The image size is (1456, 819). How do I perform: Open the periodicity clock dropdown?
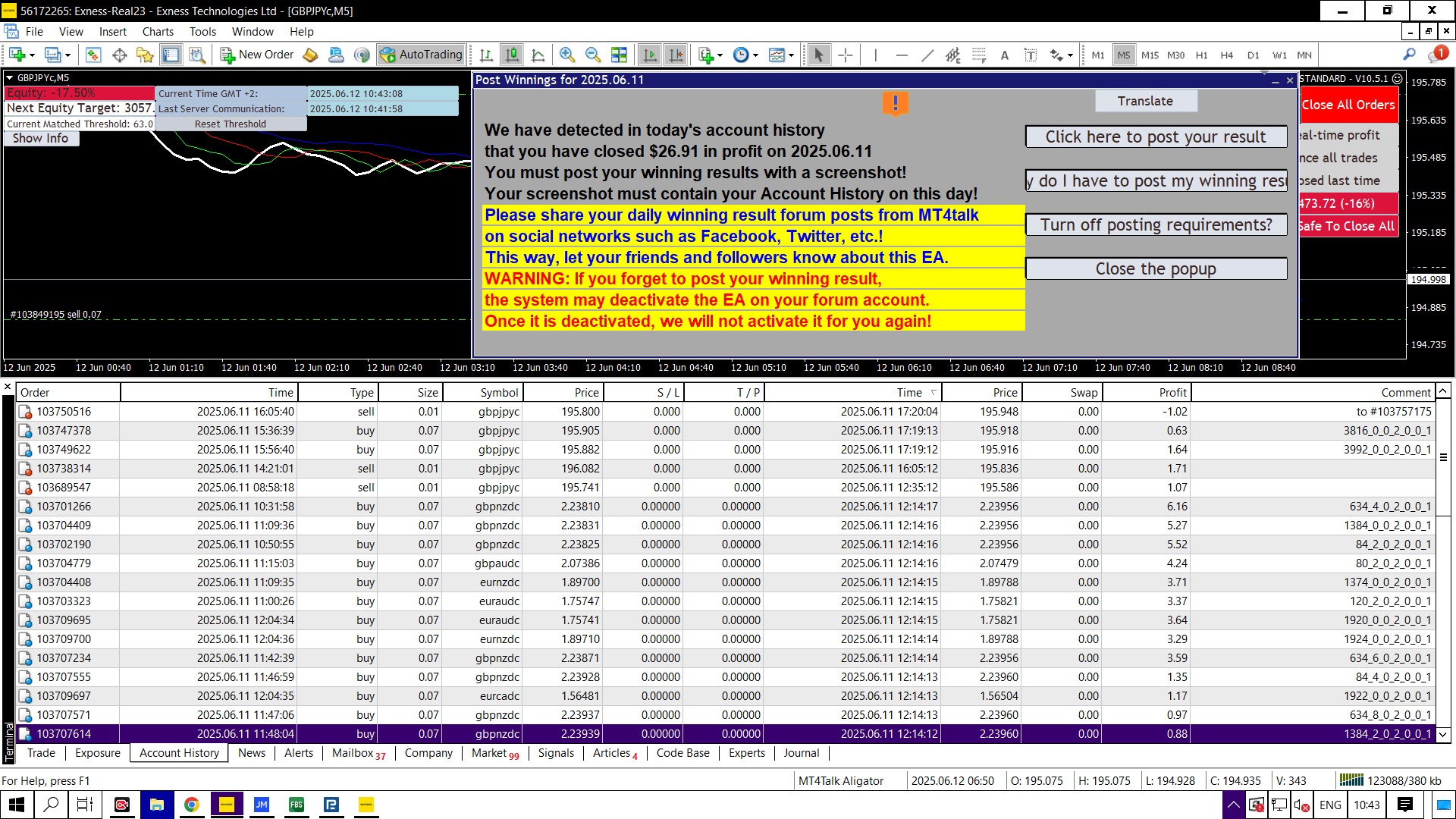tap(755, 55)
